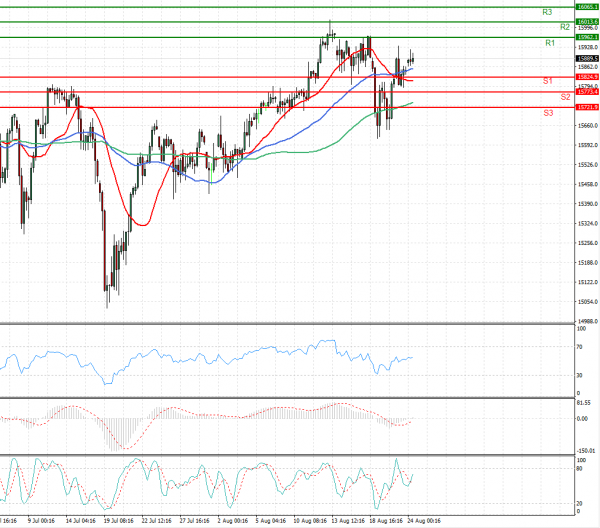The height and width of the screenshot is (528, 600).
Task: Click the 24 Aug 00:16 date label
Action: tap(424, 521)
